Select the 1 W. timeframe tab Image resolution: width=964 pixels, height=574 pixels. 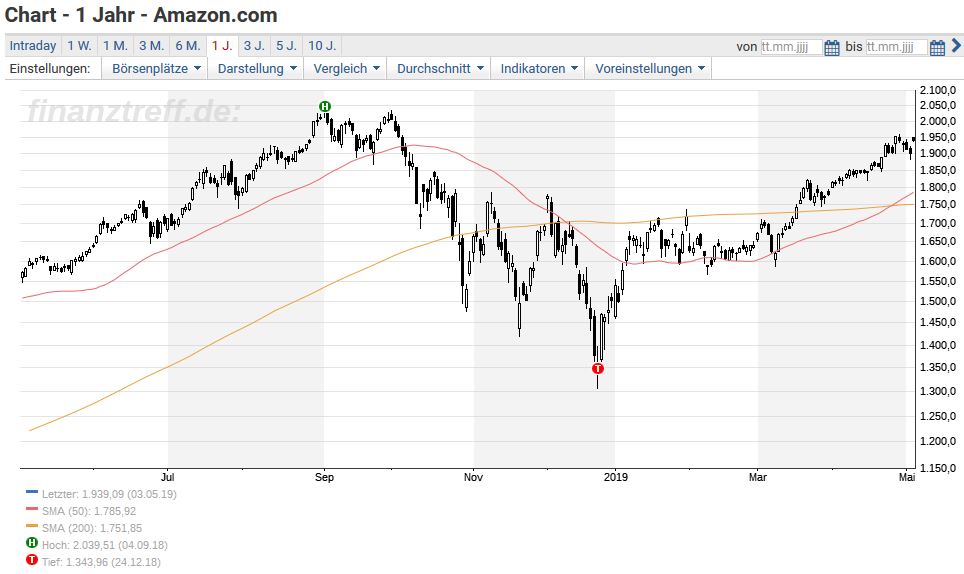point(79,45)
